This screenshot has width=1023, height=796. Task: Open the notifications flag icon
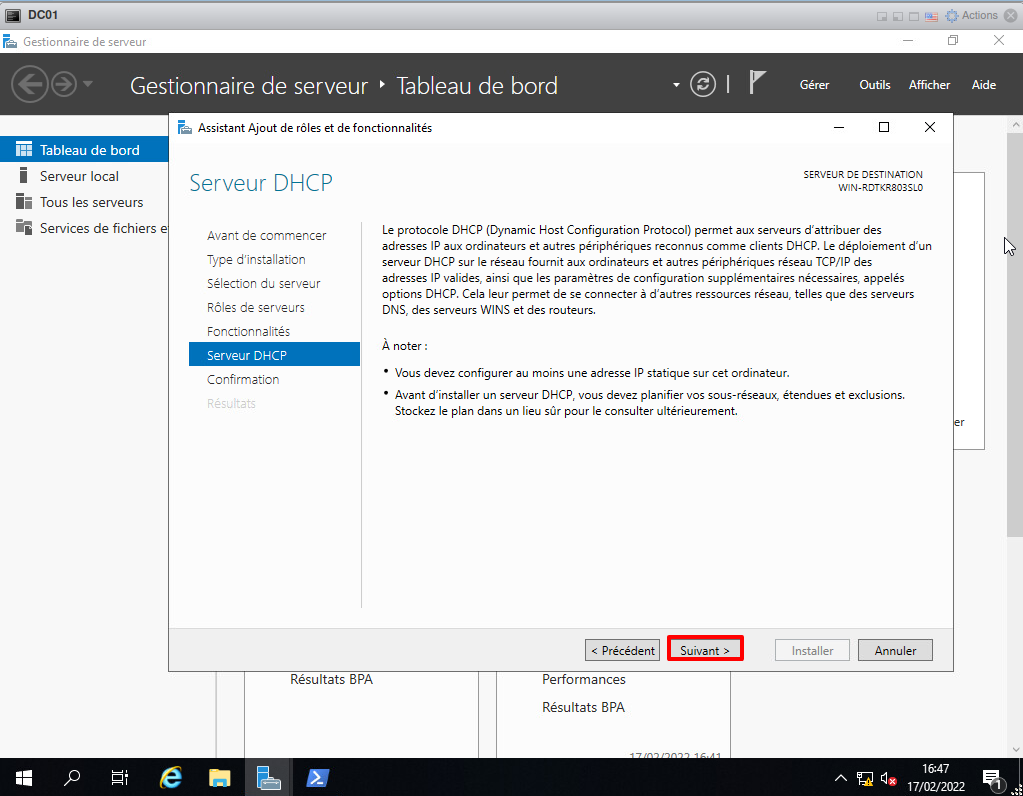[x=758, y=83]
